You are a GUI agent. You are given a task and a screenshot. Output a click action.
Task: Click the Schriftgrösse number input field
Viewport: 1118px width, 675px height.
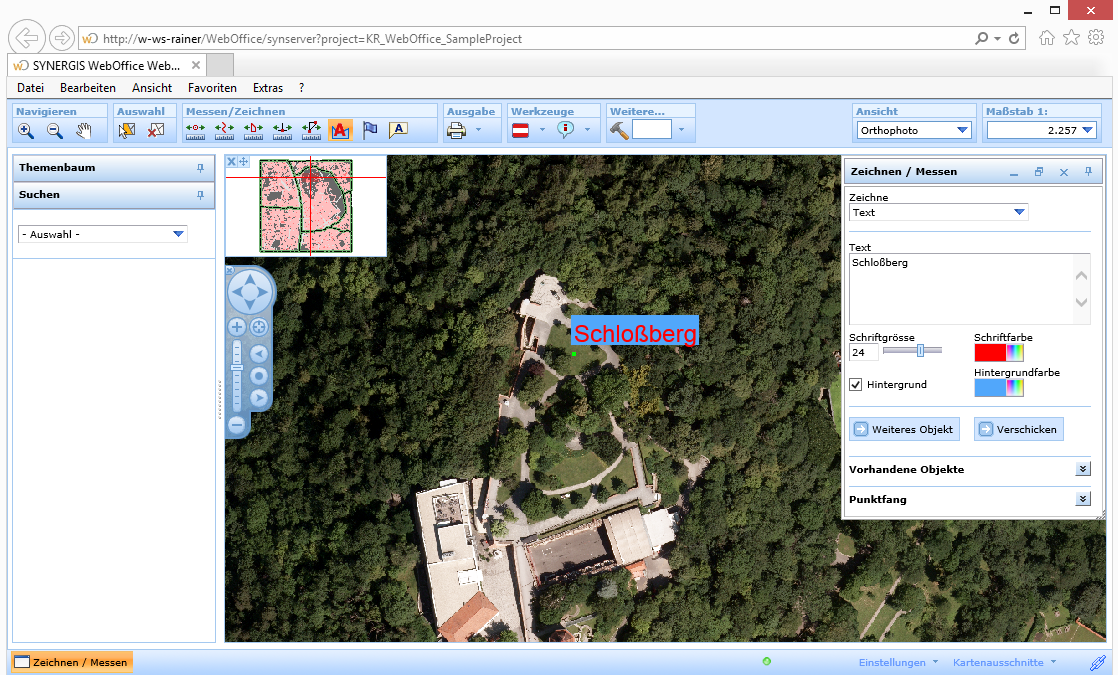click(x=863, y=352)
